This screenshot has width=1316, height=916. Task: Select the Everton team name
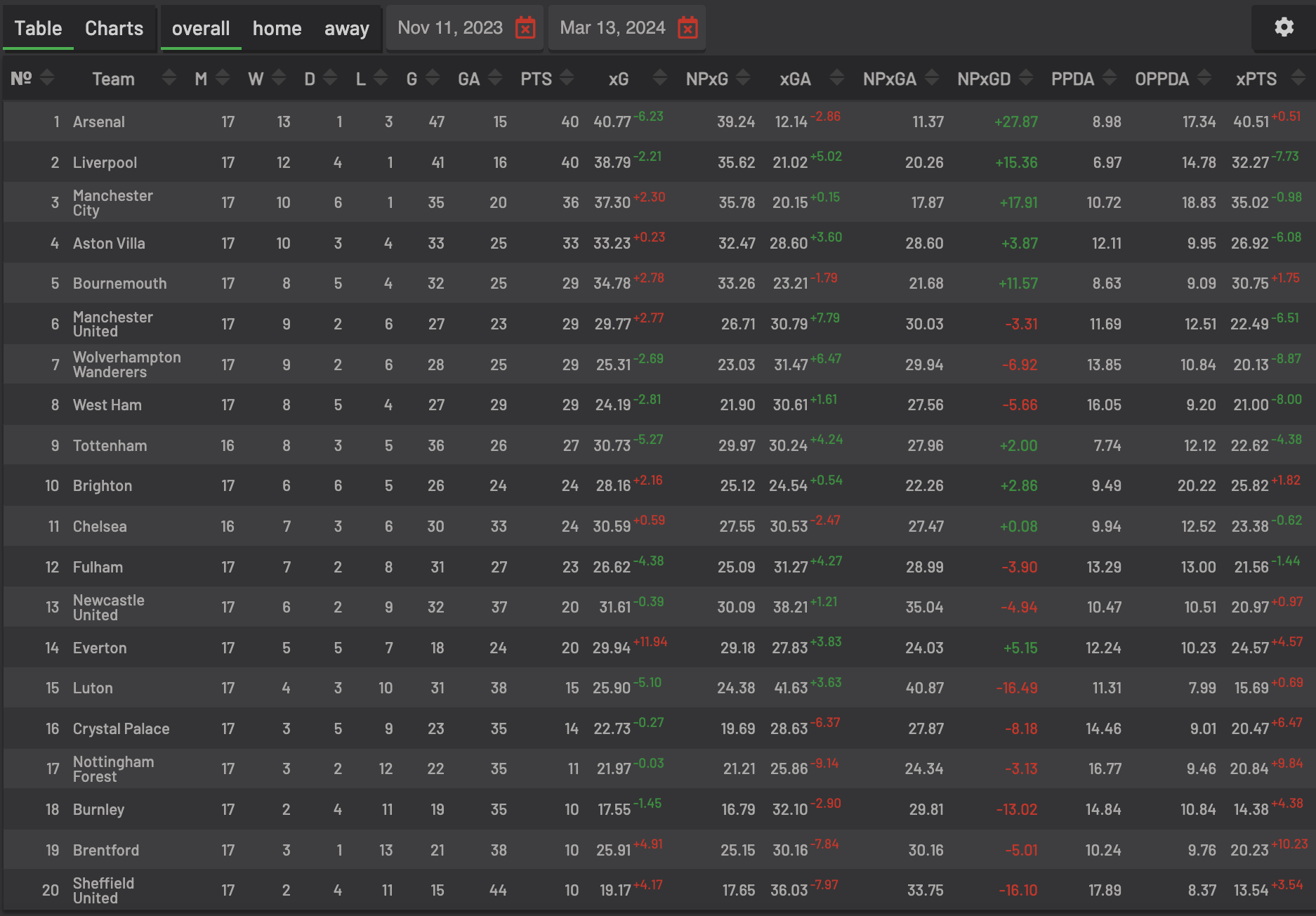click(100, 648)
